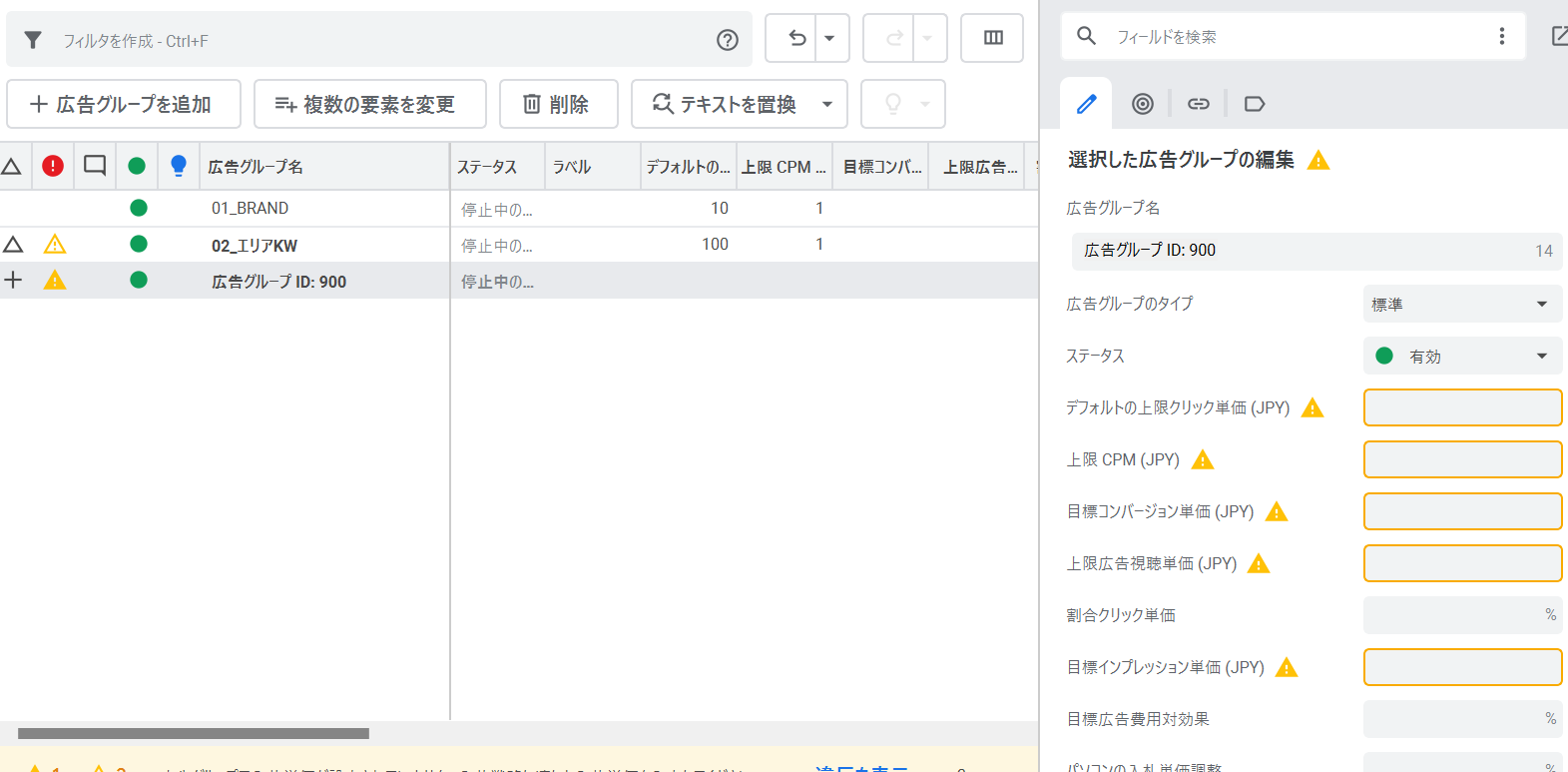Image resolution: width=1568 pixels, height=772 pixels.
Task: Click 複数の要素を変更 button
Action: click(370, 104)
